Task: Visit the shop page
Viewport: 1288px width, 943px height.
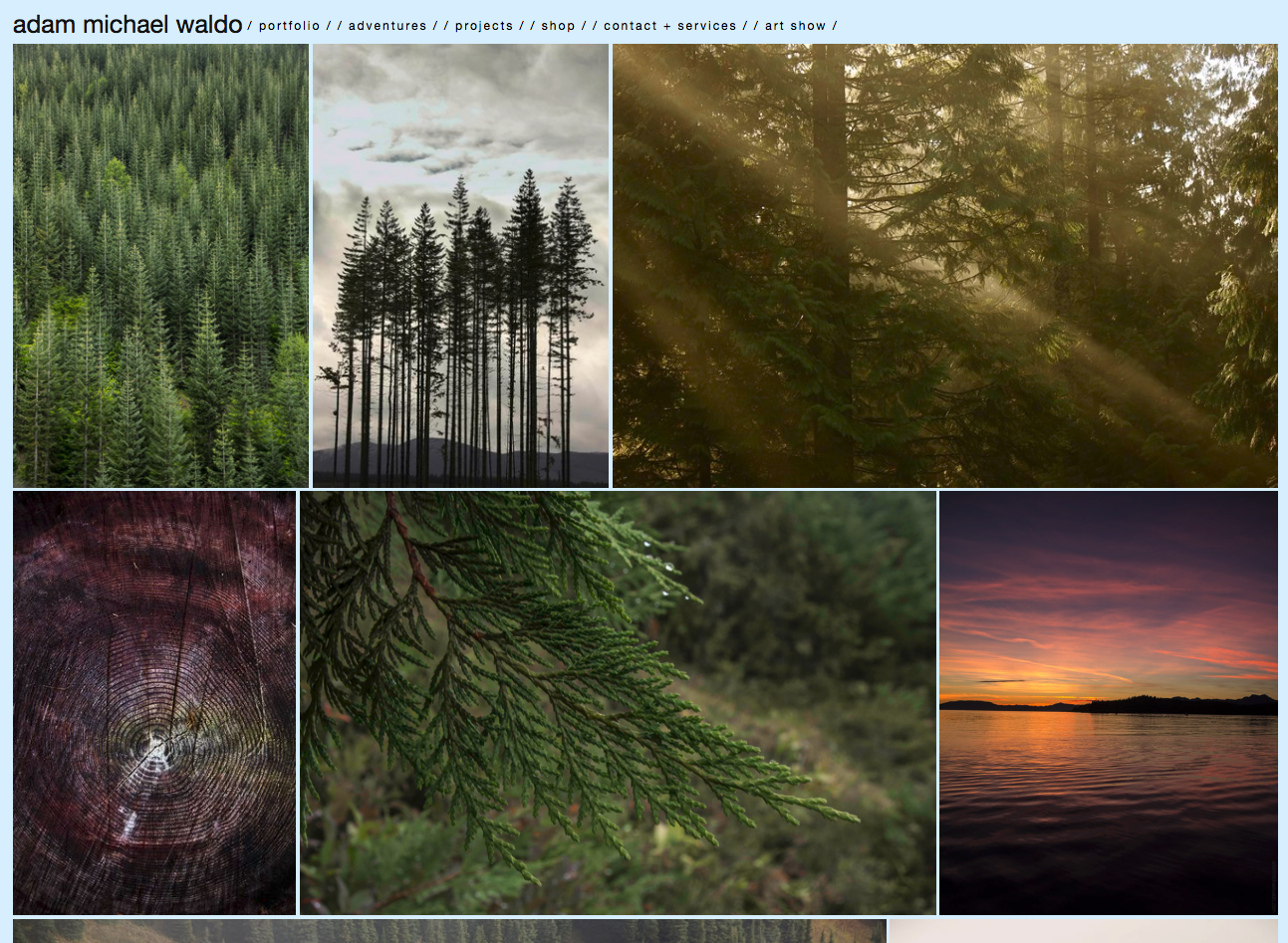Action: (558, 26)
